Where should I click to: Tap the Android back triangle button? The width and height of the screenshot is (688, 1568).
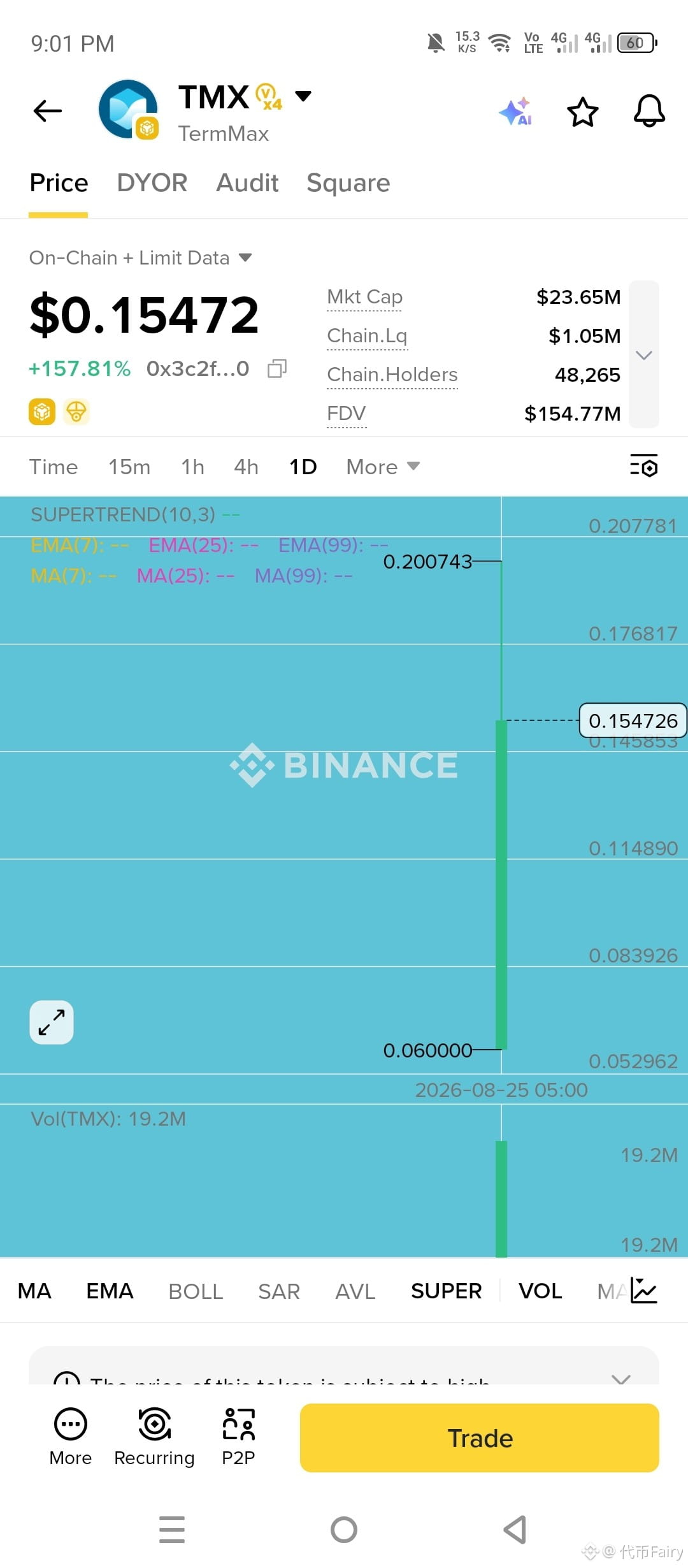click(515, 1530)
